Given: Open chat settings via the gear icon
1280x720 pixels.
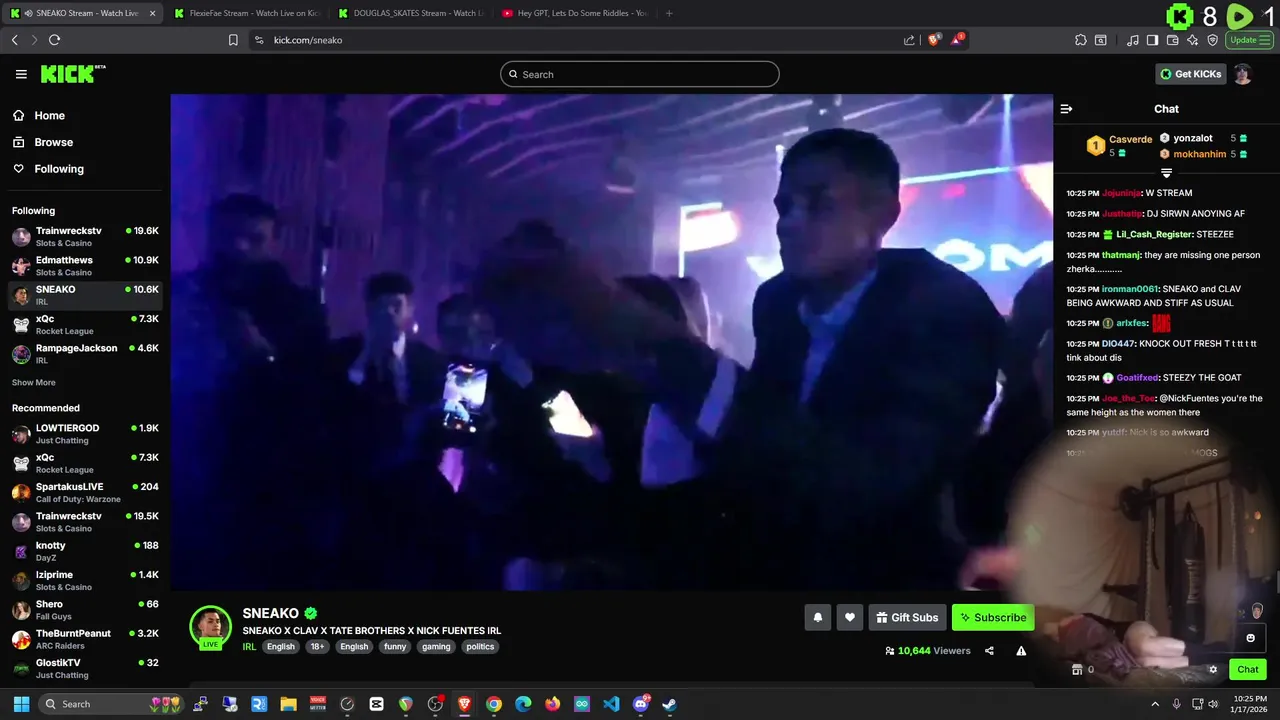Looking at the screenshot, I should pos(1213,670).
